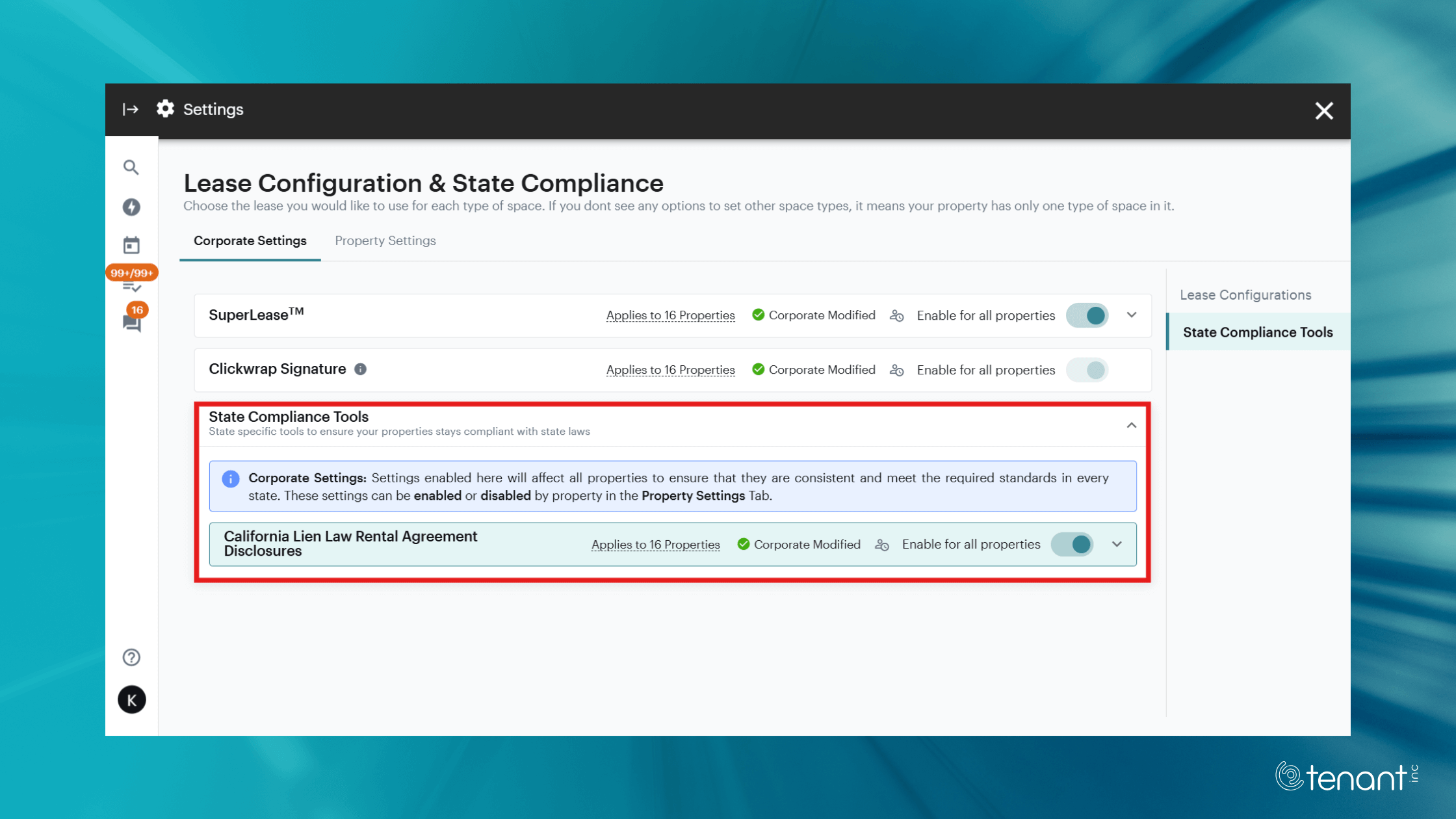The width and height of the screenshot is (1456, 819).
Task: Turn off California Lien Law Rental Agreement Disclosures
Action: coord(1072,544)
